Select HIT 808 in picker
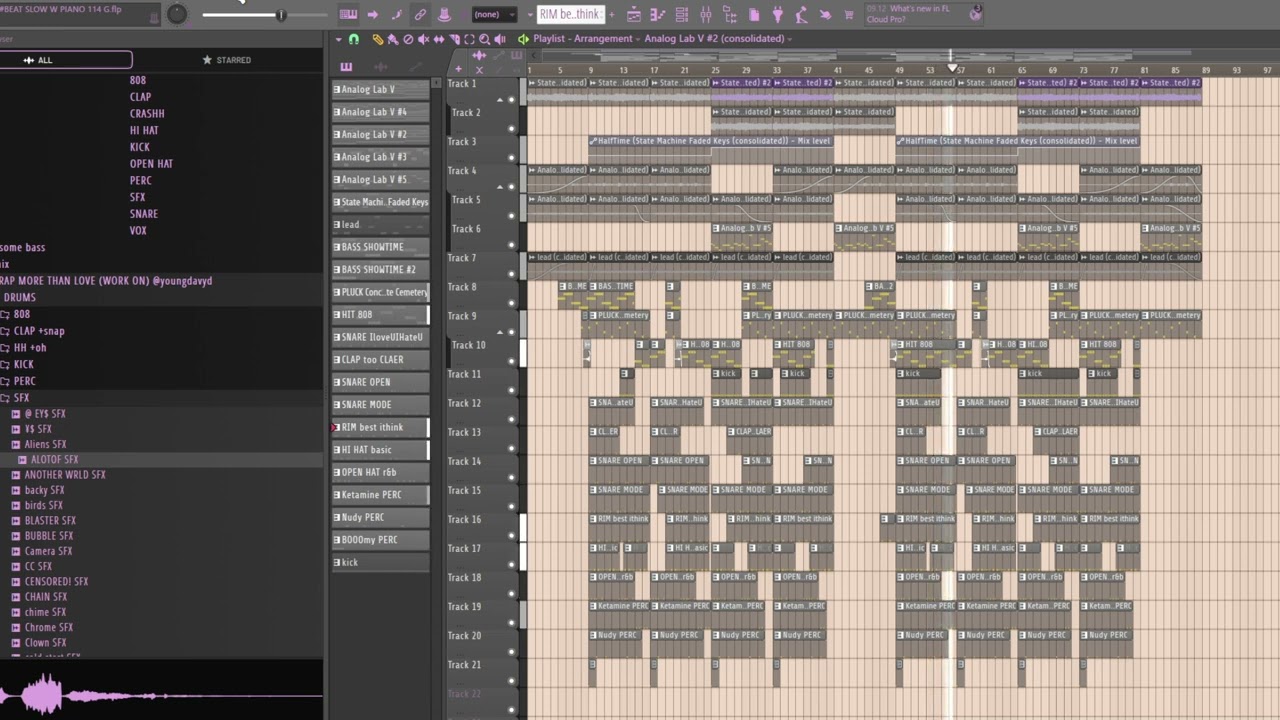The width and height of the screenshot is (1280, 720). coord(380,314)
